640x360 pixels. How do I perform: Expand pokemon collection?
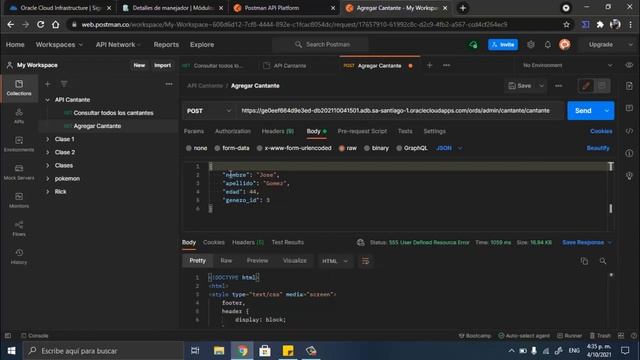point(48,178)
